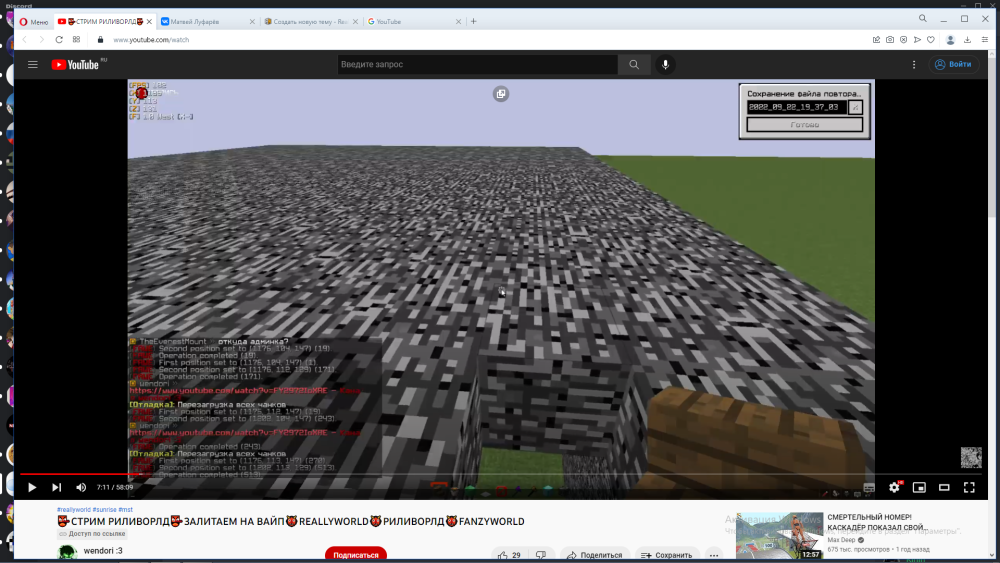Open the ad blocker shield icon
1000x563 pixels.
(904, 40)
